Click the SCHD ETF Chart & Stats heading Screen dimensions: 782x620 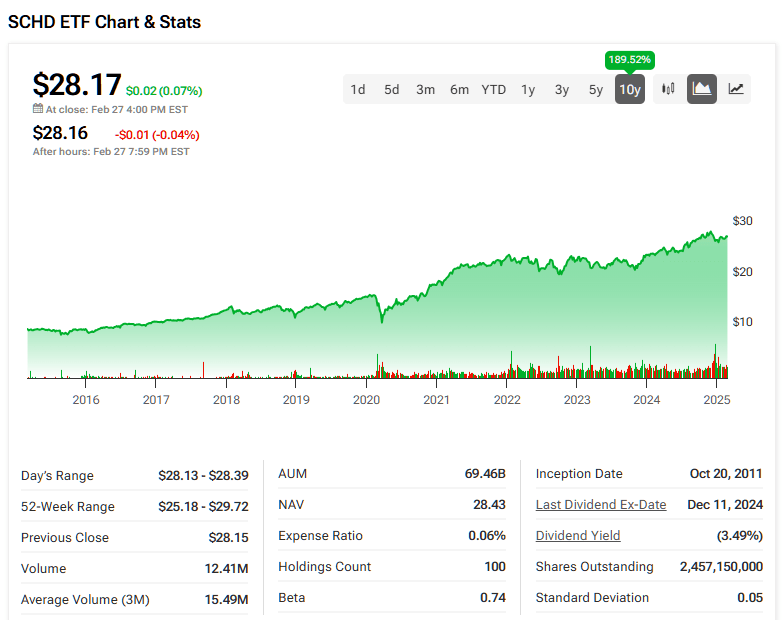(x=104, y=22)
